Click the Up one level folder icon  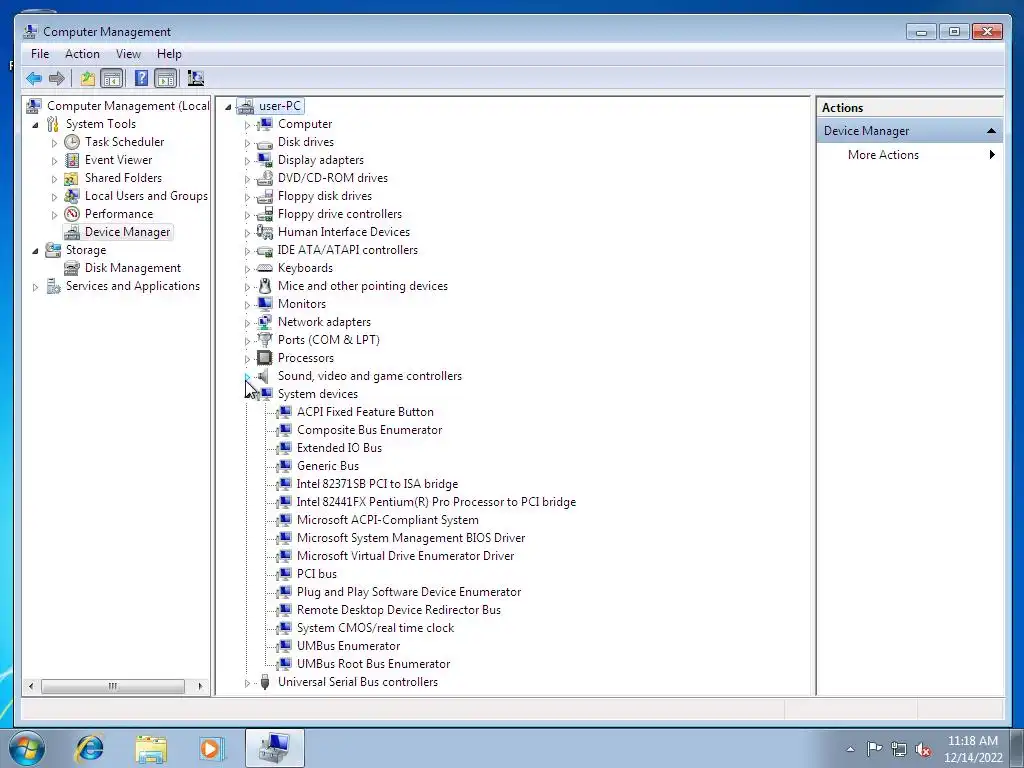[88, 79]
